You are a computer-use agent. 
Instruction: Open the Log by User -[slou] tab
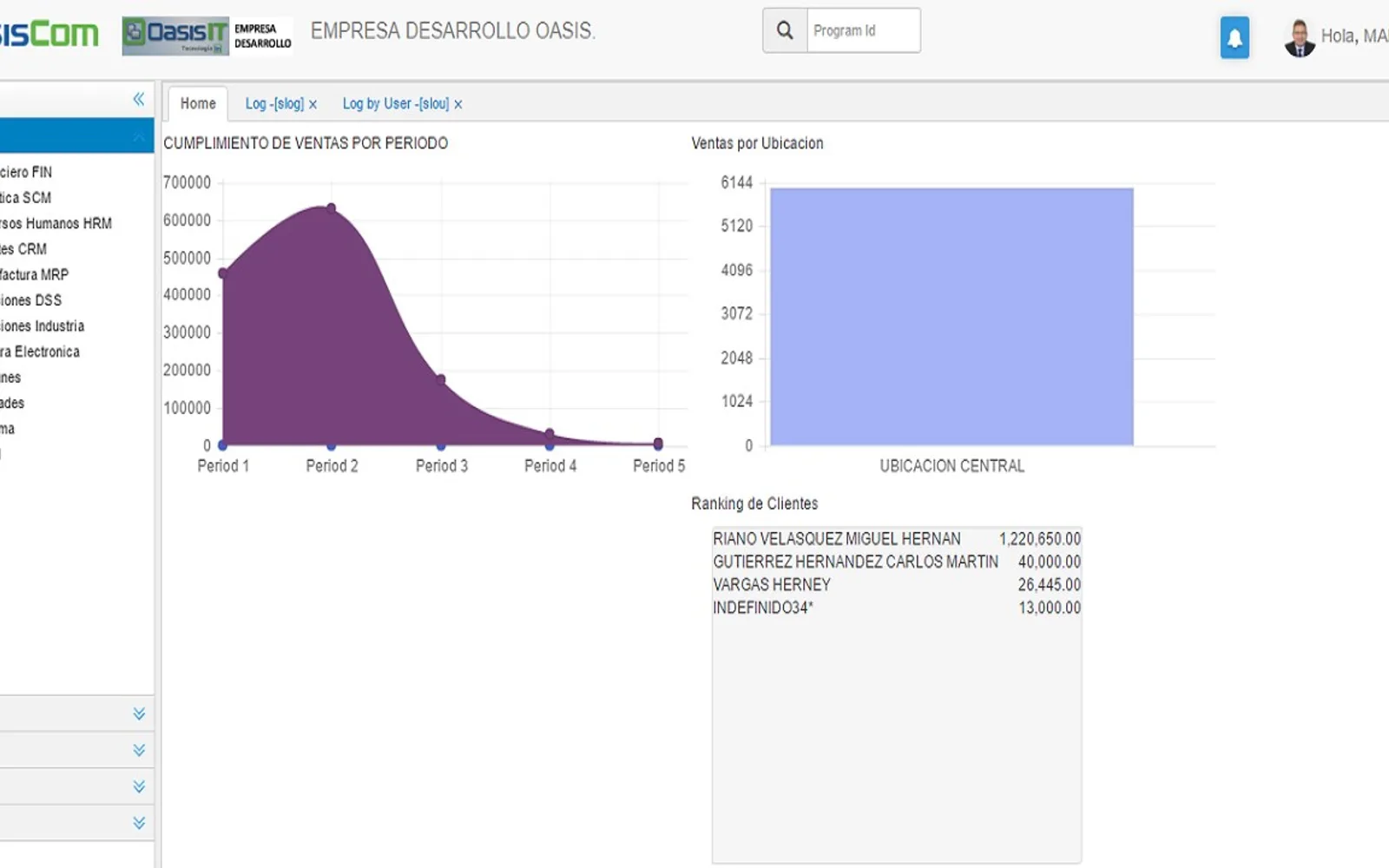395,103
